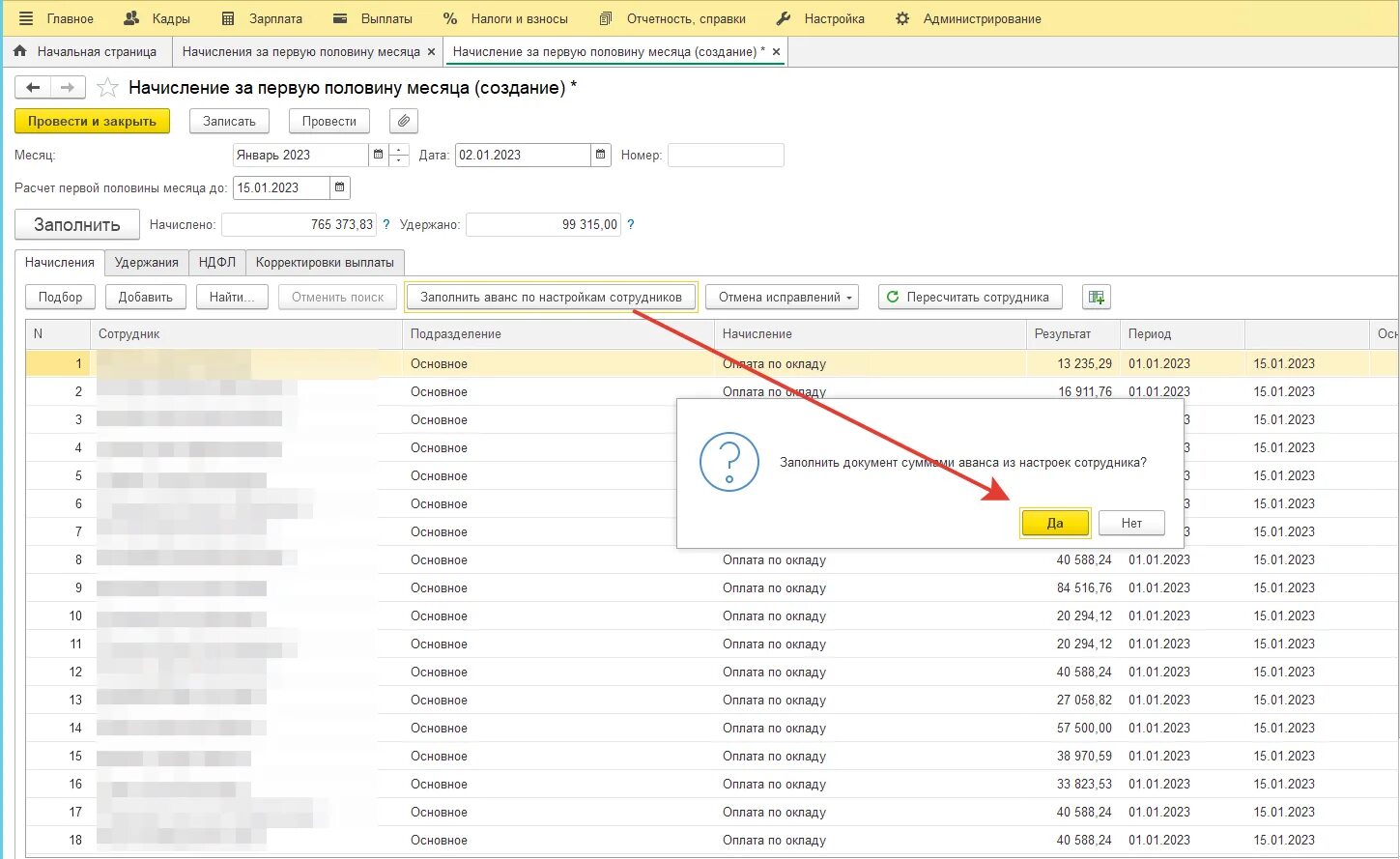Click the Провести button
Image resolution: width=1400 pixels, height=859 pixels.
[329, 121]
